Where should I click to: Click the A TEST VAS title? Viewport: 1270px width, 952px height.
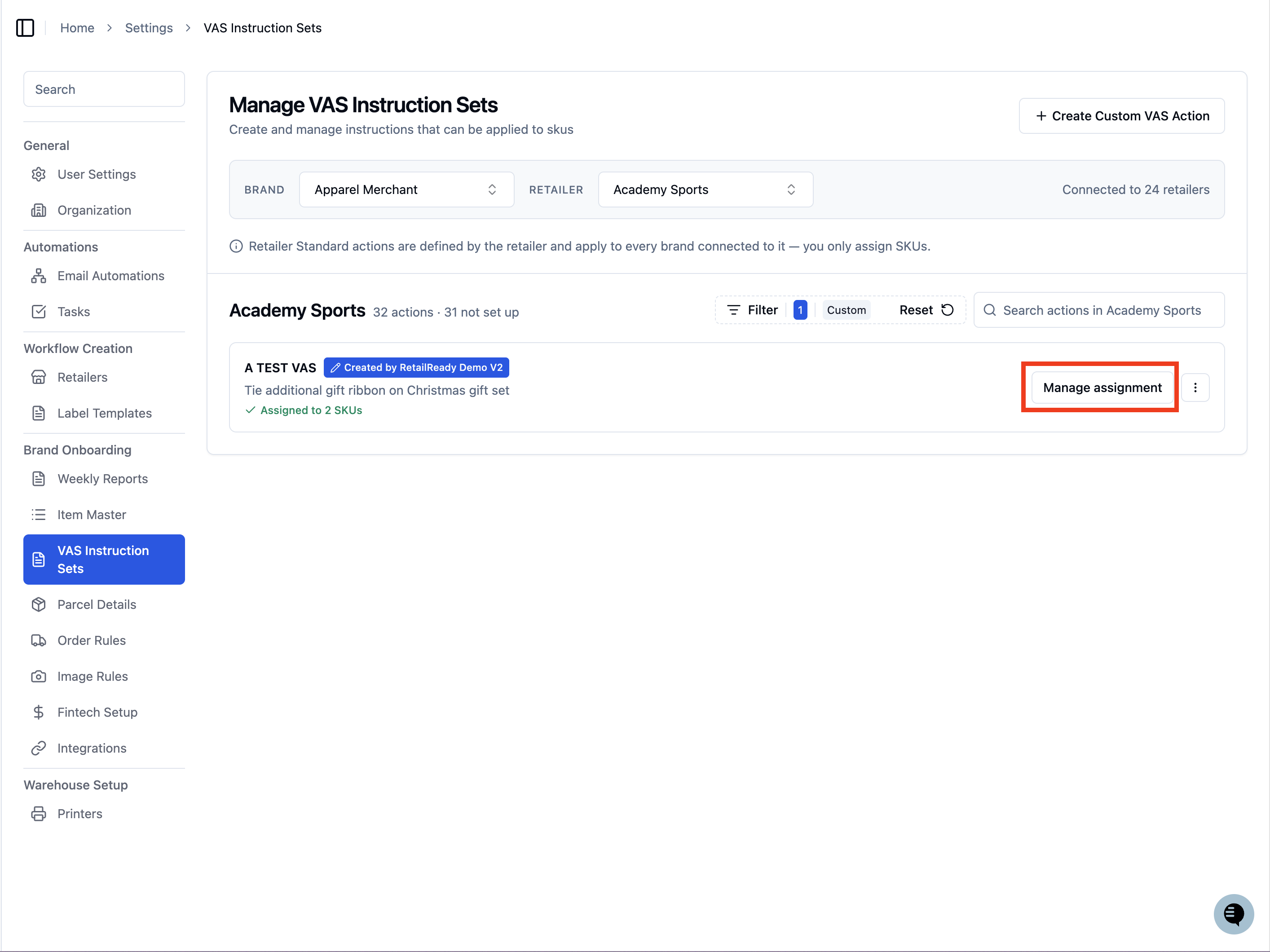pos(280,367)
